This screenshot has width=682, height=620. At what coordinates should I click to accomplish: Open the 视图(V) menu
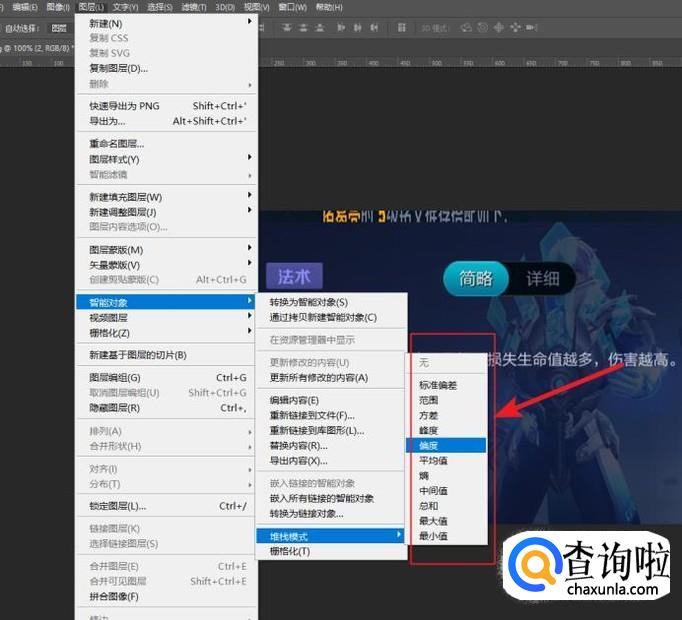pyautogui.click(x=257, y=7)
